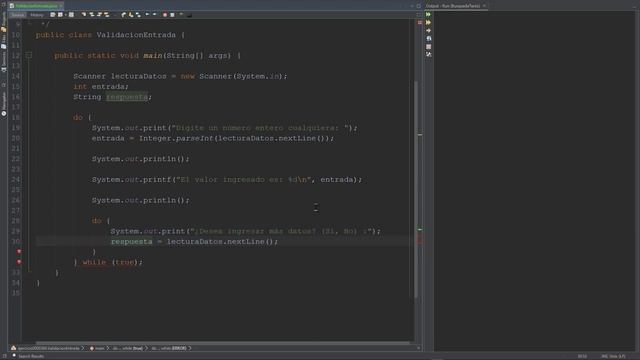Click System.out.printf on line 24
Viewport: 640px width, 360px height.
[131, 180]
